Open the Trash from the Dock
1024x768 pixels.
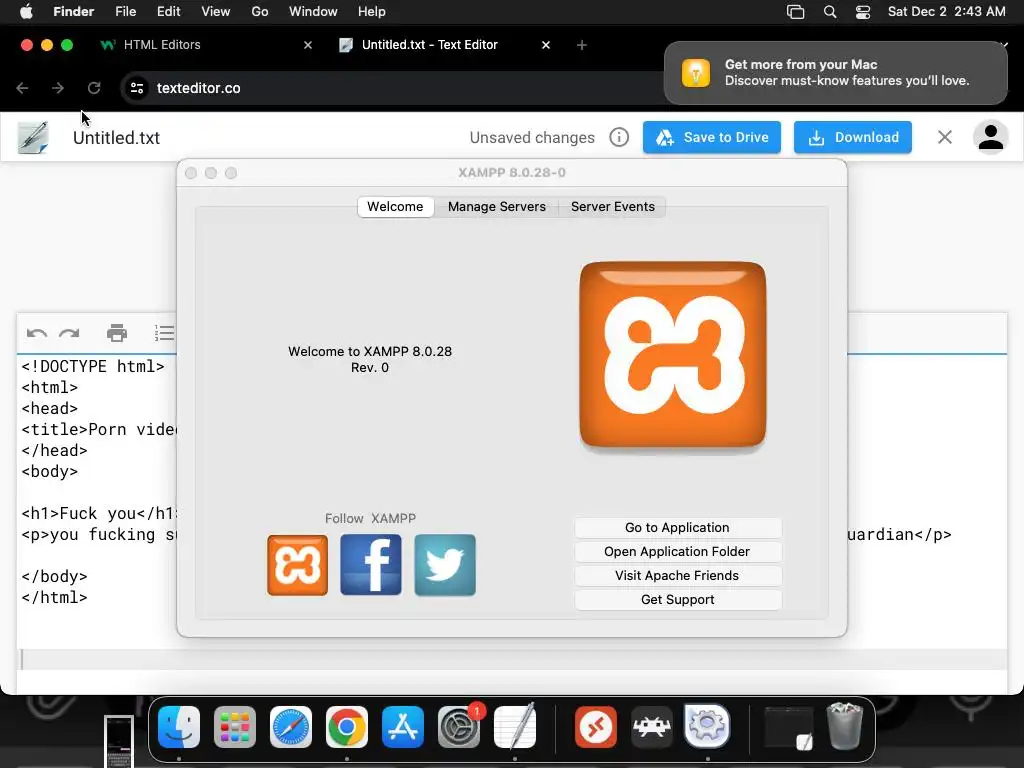(x=845, y=726)
